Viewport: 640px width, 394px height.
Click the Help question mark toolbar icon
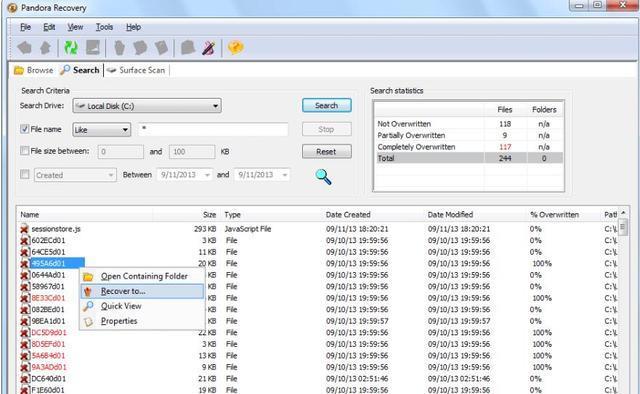(236, 48)
